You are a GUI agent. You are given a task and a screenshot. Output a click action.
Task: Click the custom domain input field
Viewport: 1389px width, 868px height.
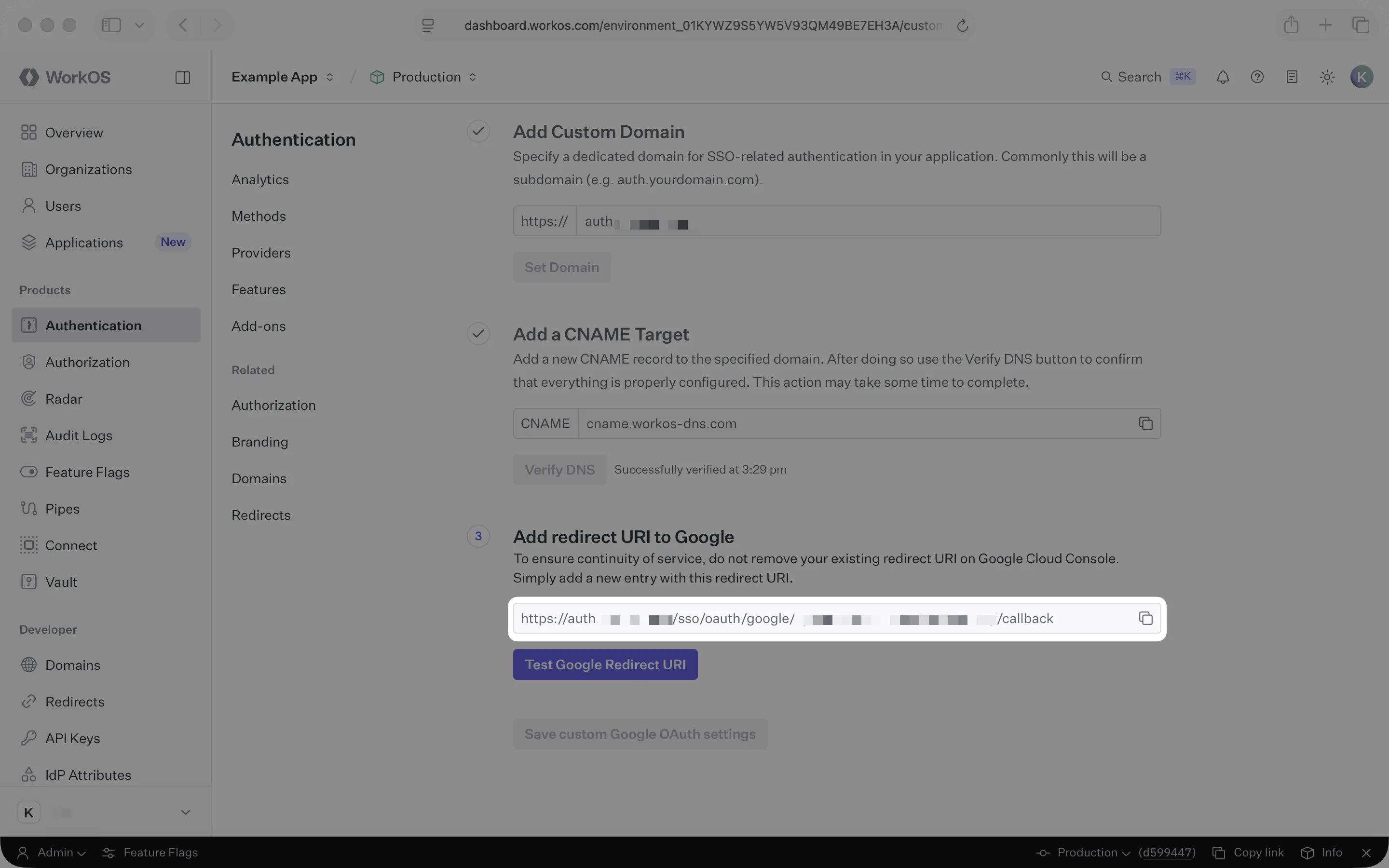tap(869, 220)
